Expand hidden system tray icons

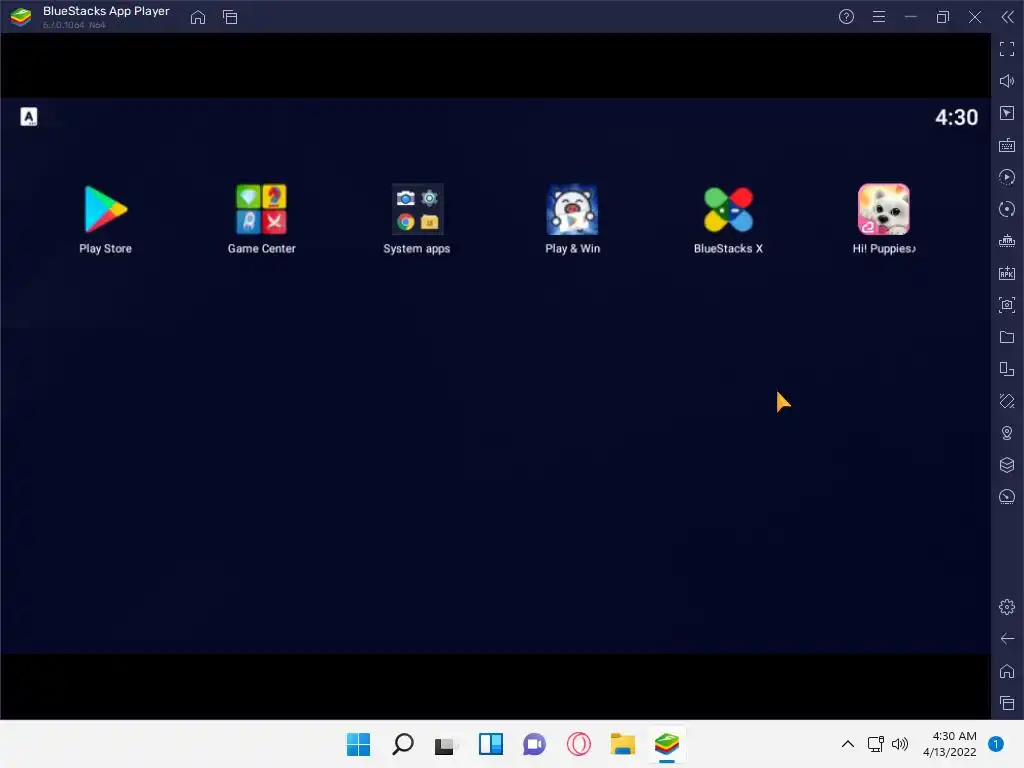click(x=848, y=744)
